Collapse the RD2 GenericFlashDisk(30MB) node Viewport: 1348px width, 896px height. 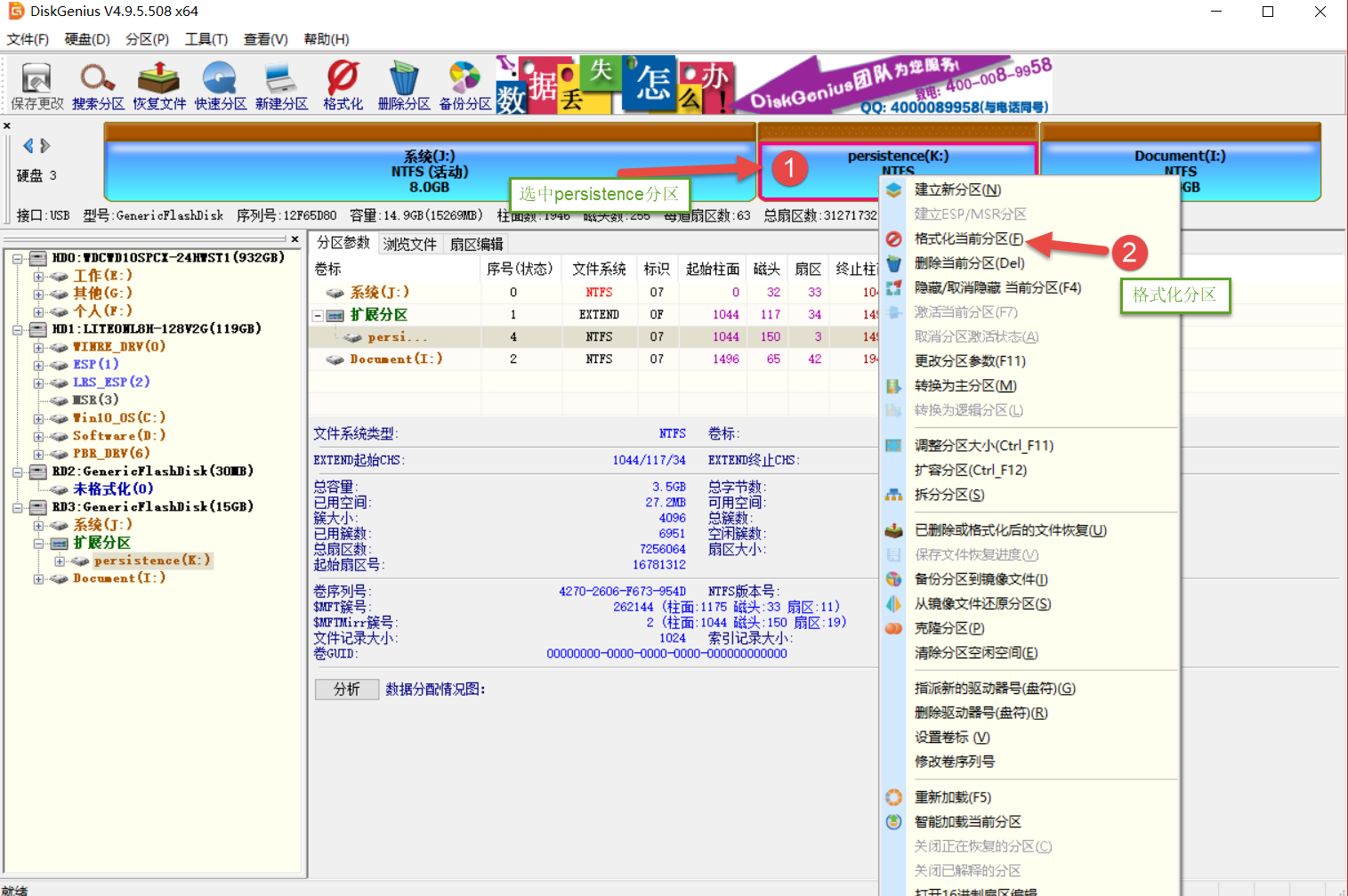click(x=18, y=472)
